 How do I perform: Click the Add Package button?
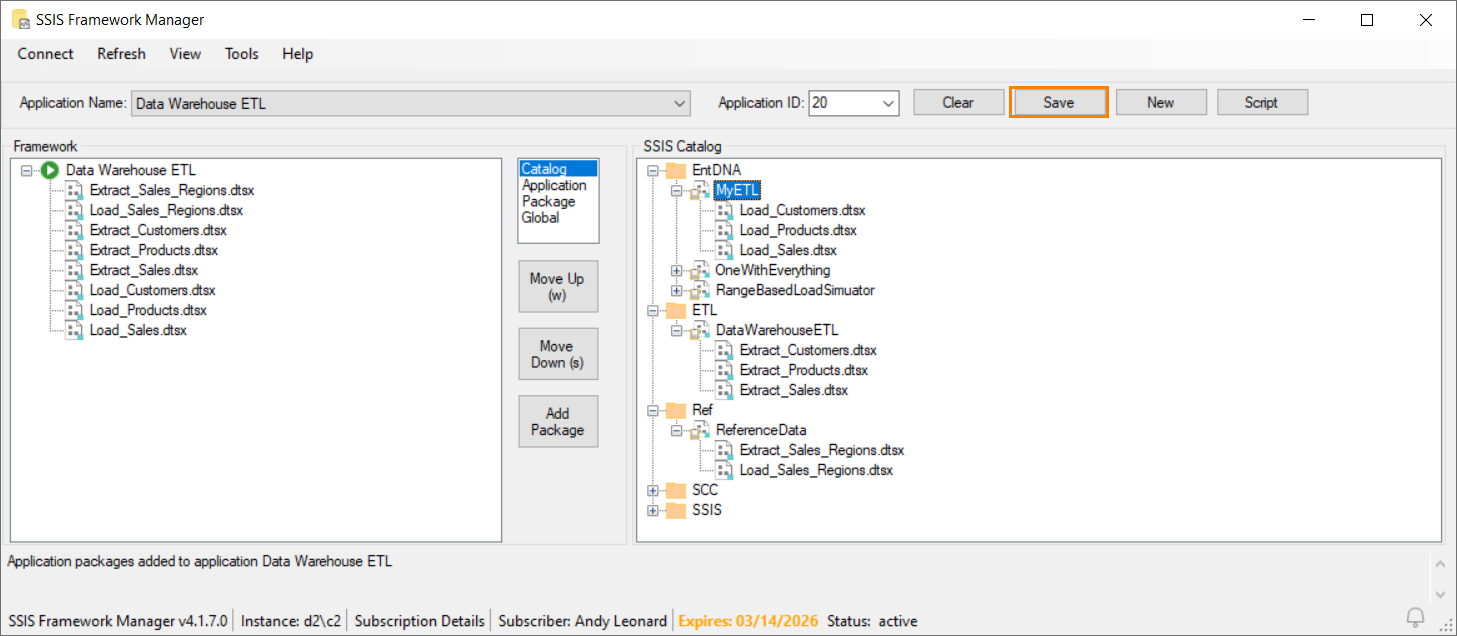(557, 421)
